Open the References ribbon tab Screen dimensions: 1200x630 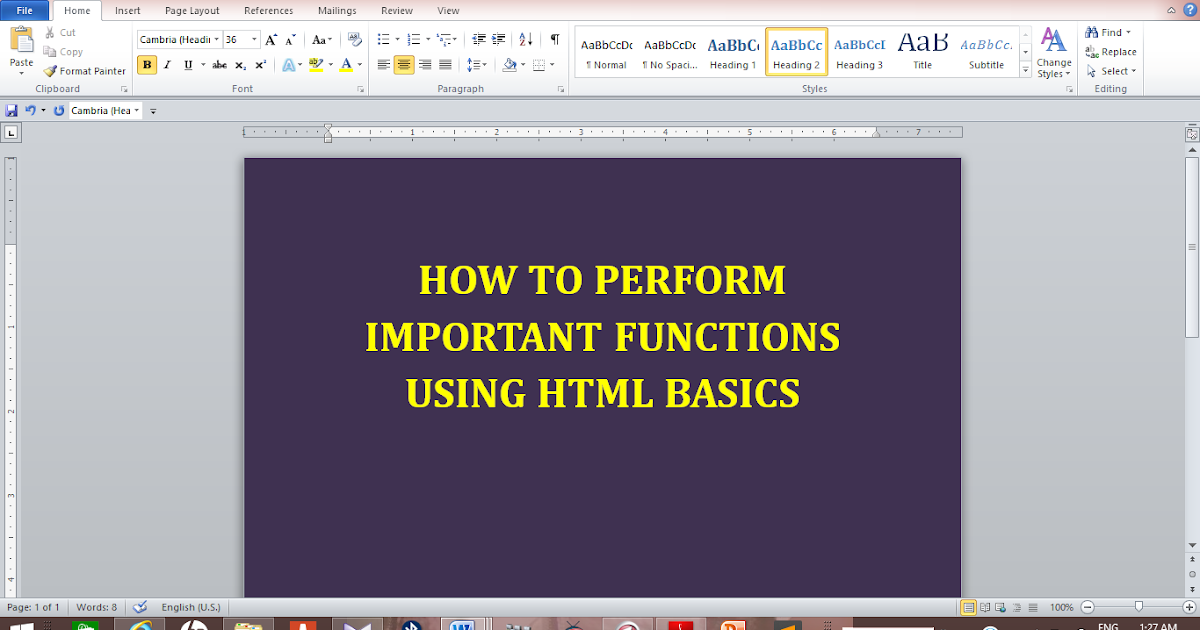click(x=268, y=11)
